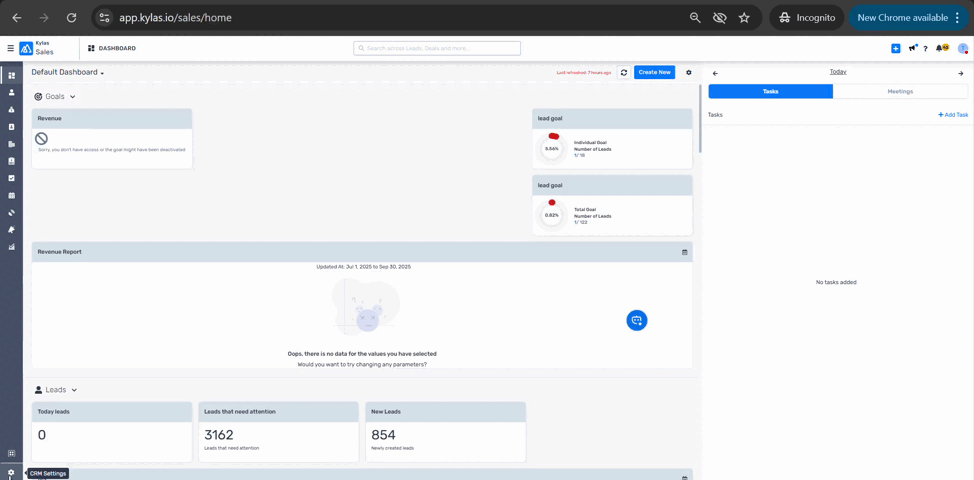The height and width of the screenshot is (480, 974).
Task: Reload the page in Chrome
Action: pos(71,17)
